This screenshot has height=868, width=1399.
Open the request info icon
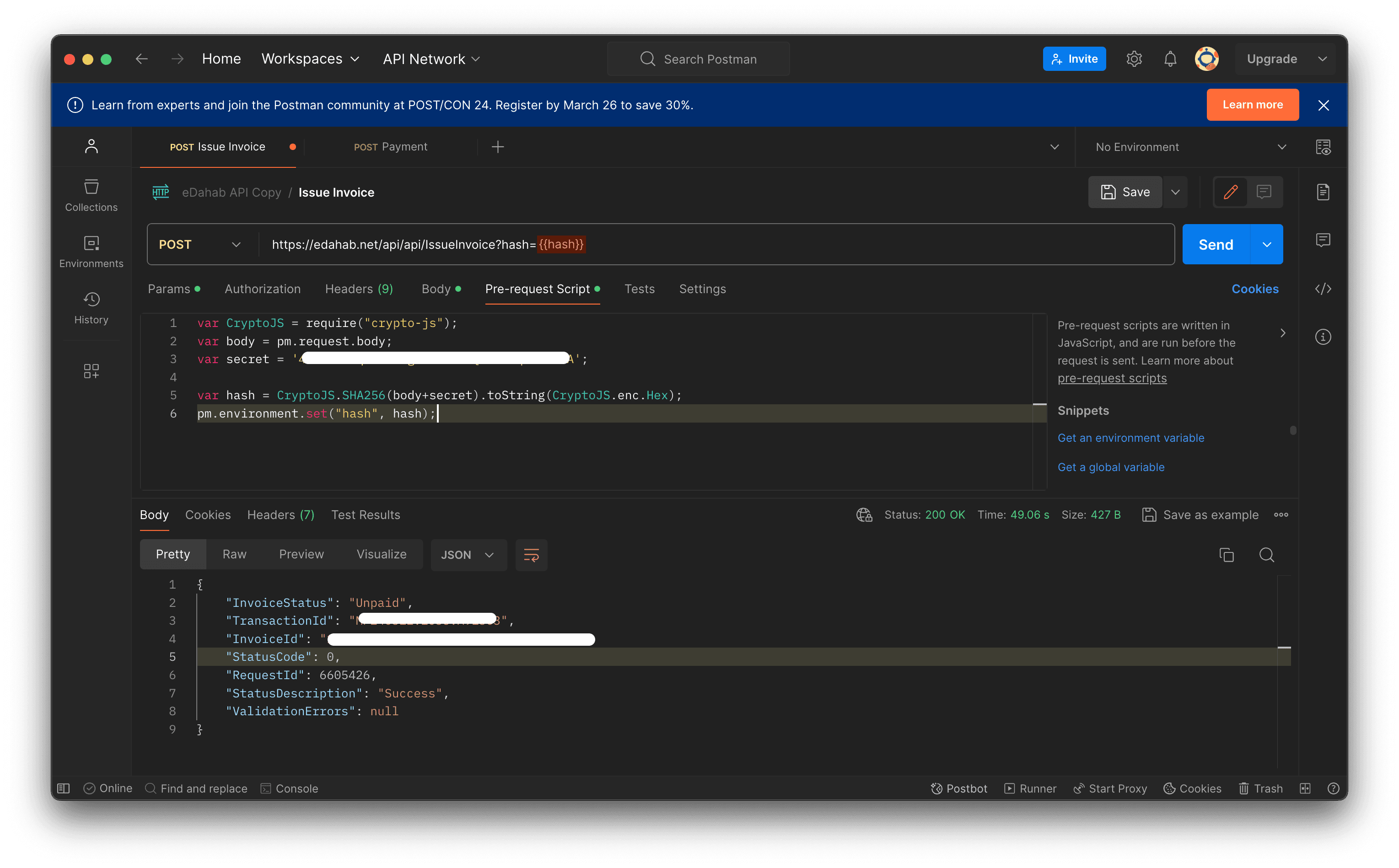pos(1323,337)
